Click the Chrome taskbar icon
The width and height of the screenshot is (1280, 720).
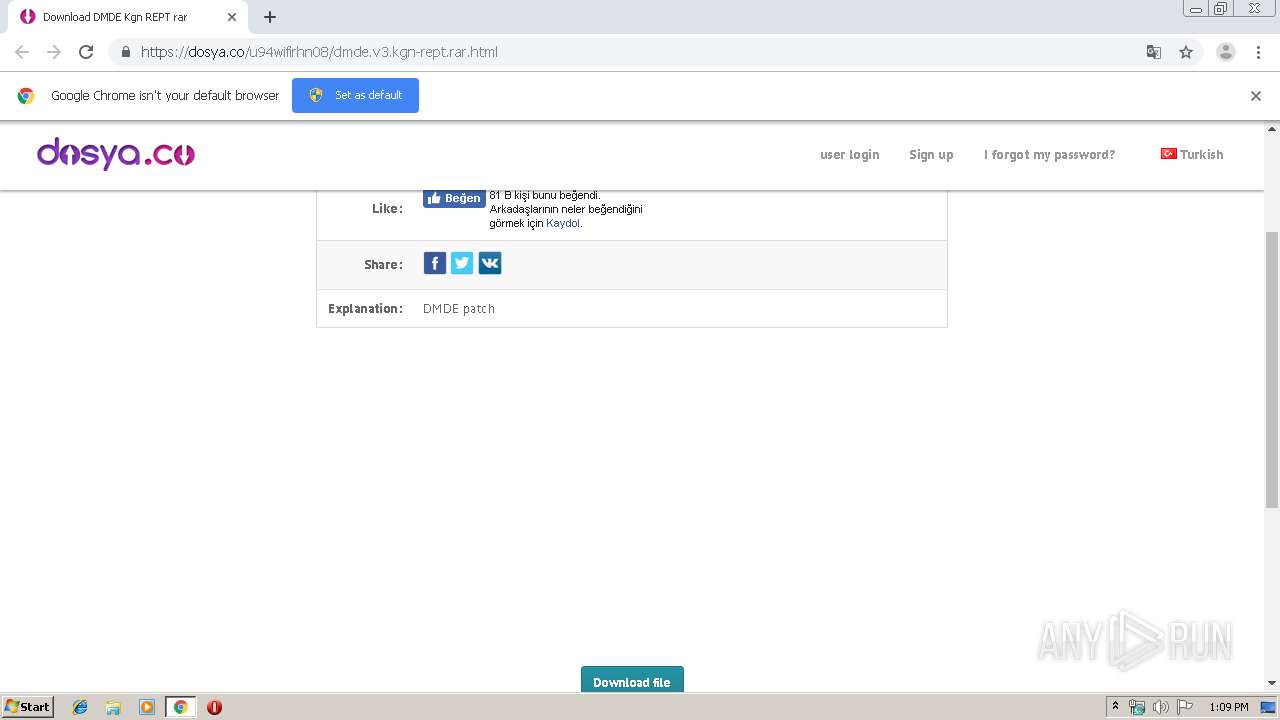pos(180,707)
